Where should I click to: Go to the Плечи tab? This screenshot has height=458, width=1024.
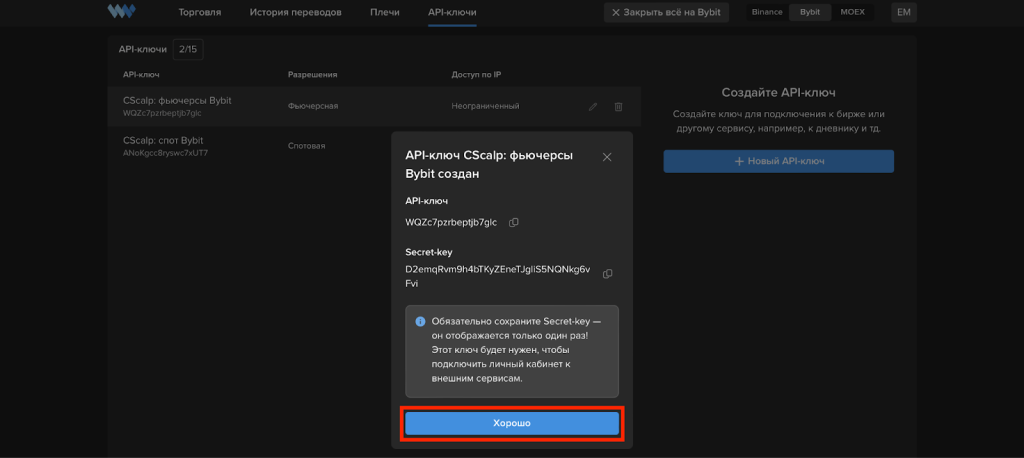click(x=384, y=13)
